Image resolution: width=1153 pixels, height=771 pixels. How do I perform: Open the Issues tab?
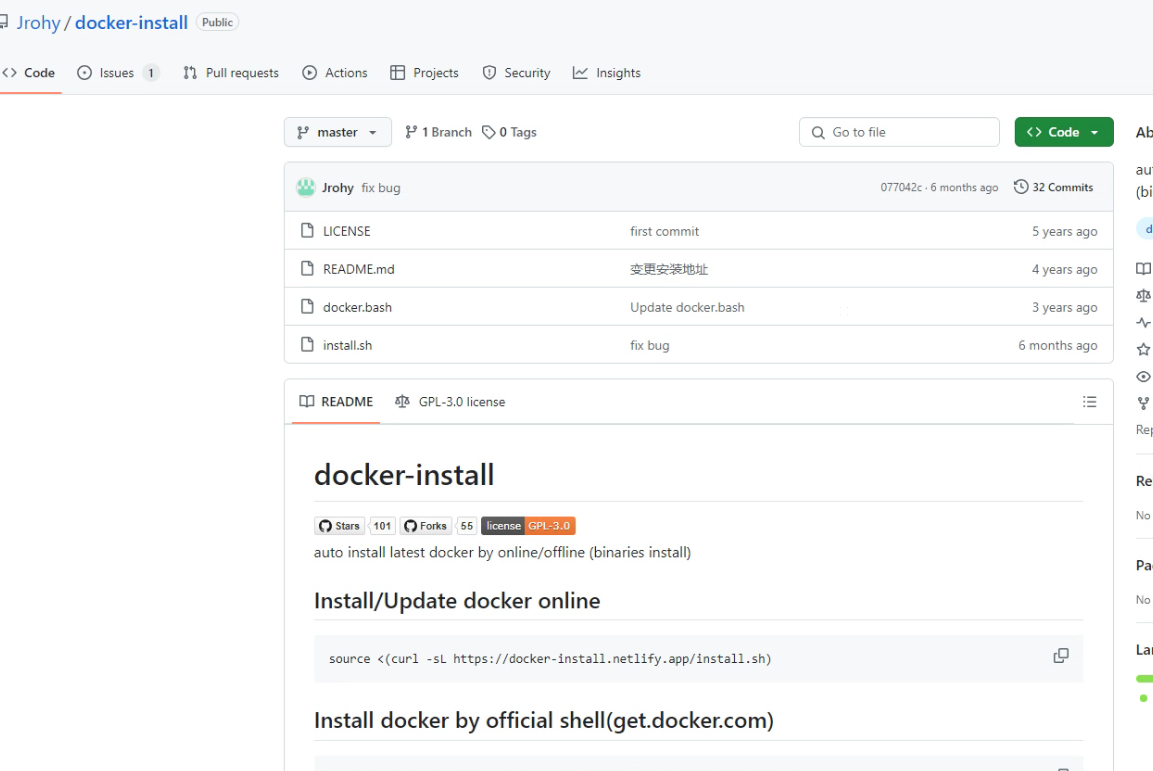118,73
